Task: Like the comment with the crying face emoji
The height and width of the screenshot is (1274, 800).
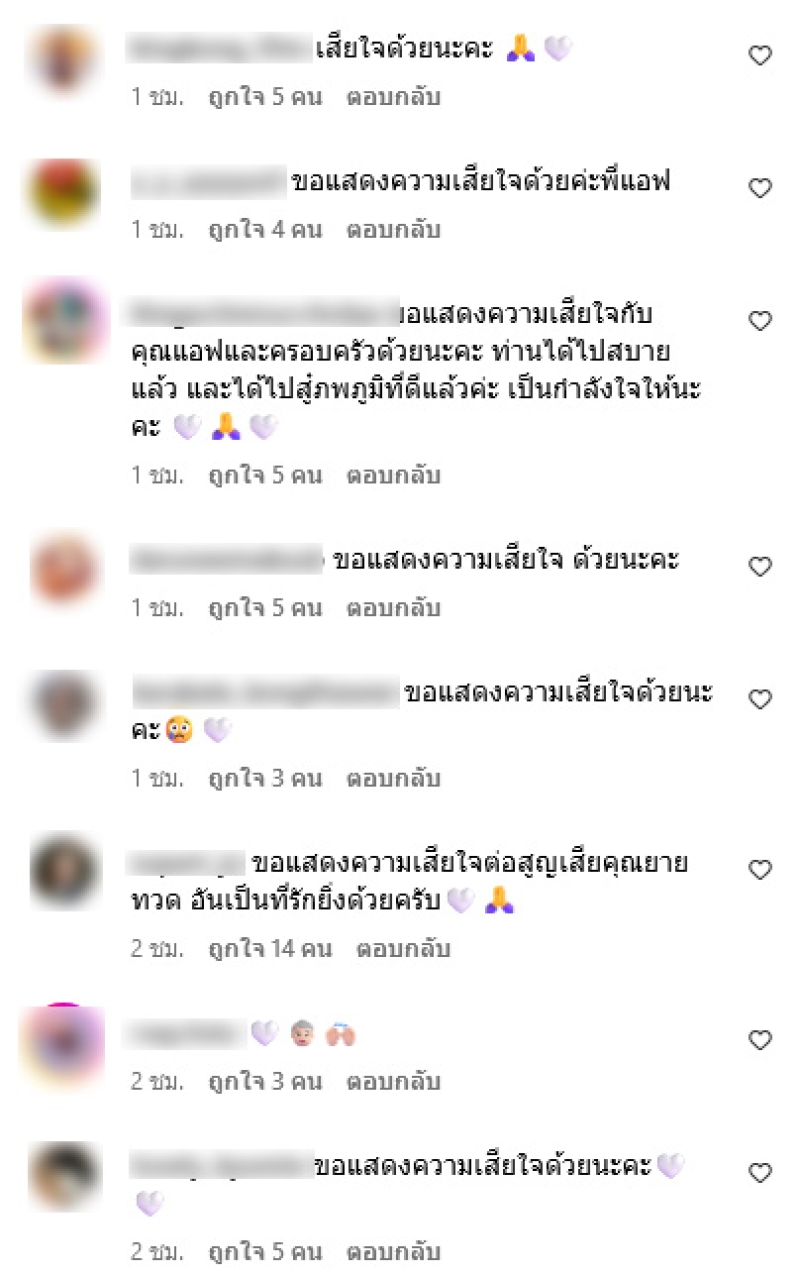Action: pos(761,700)
